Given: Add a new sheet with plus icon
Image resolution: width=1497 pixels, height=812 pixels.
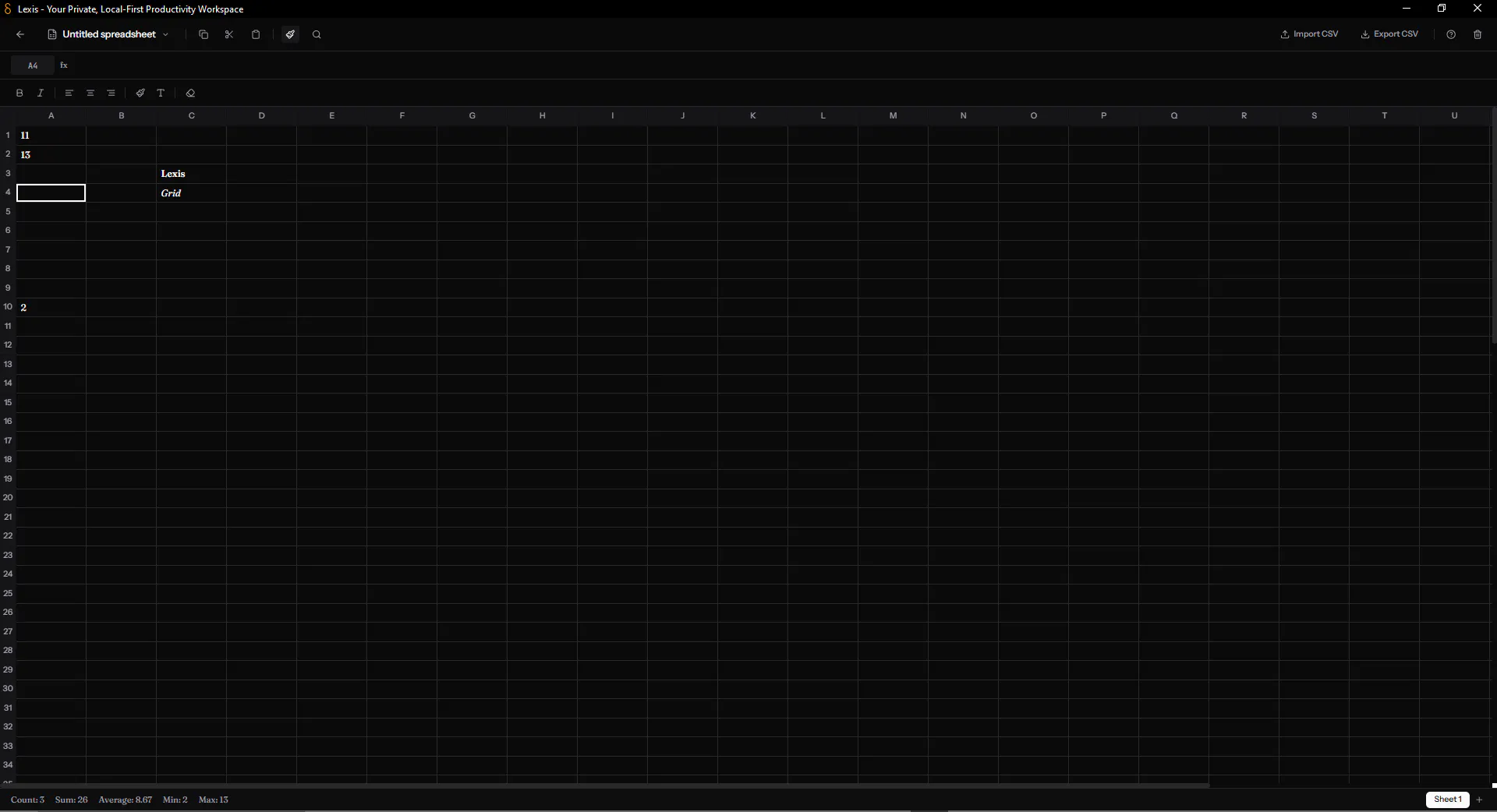Looking at the screenshot, I should point(1479,800).
